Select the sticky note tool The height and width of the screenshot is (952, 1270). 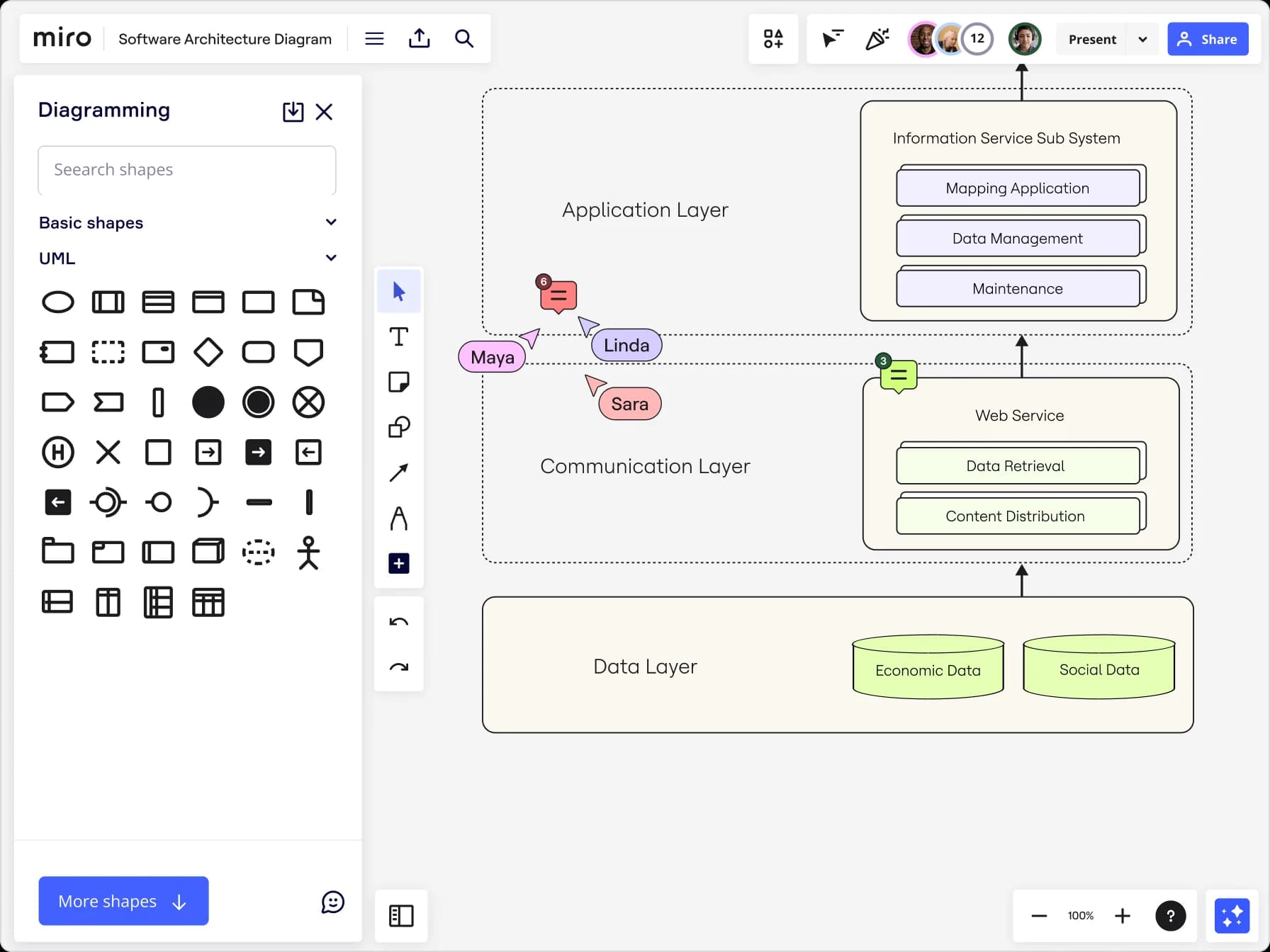pyautogui.click(x=399, y=382)
